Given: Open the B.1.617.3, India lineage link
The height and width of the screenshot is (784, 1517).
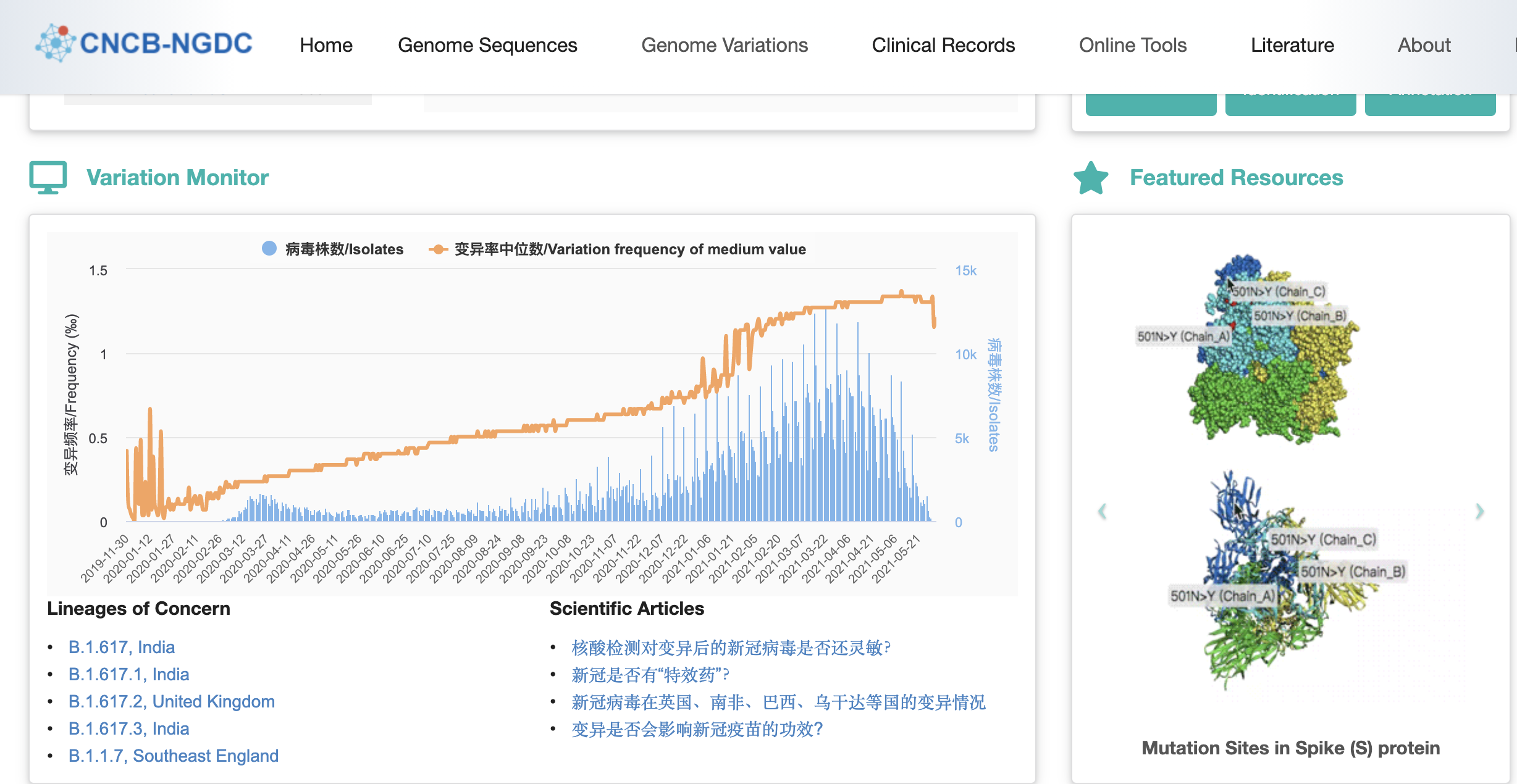Looking at the screenshot, I should pyautogui.click(x=129, y=728).
